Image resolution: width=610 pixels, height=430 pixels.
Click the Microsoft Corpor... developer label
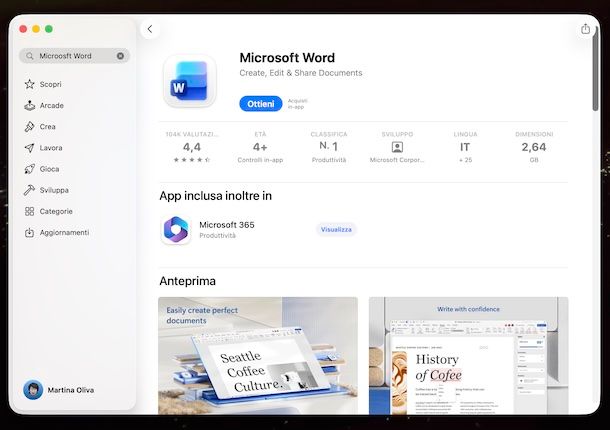397,160
